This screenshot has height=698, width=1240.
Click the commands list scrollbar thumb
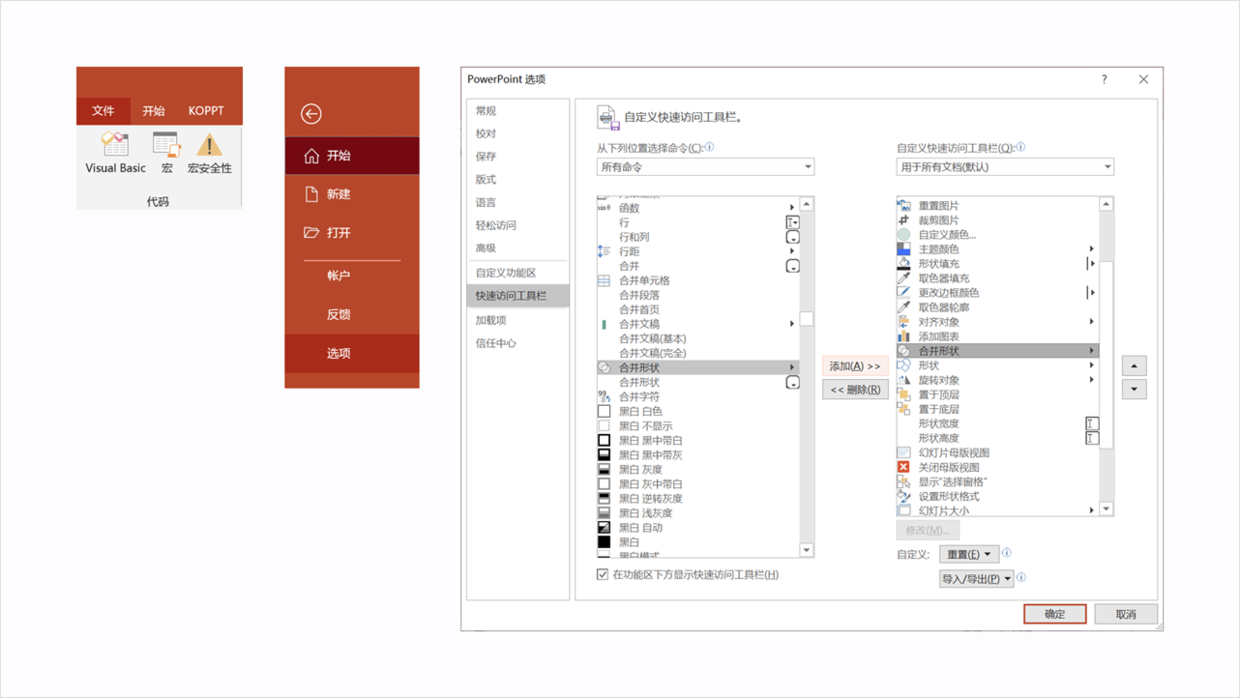pyautogui.click(x=806, y=319)
